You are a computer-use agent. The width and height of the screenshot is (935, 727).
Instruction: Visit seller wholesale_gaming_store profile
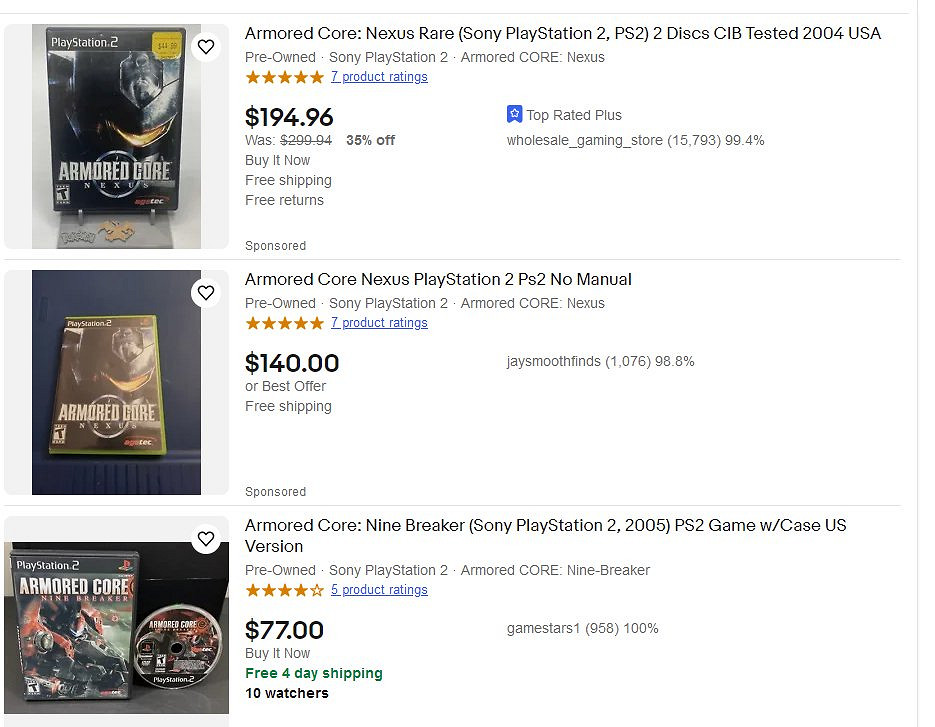pyautogui.click(x=584, y=141)
